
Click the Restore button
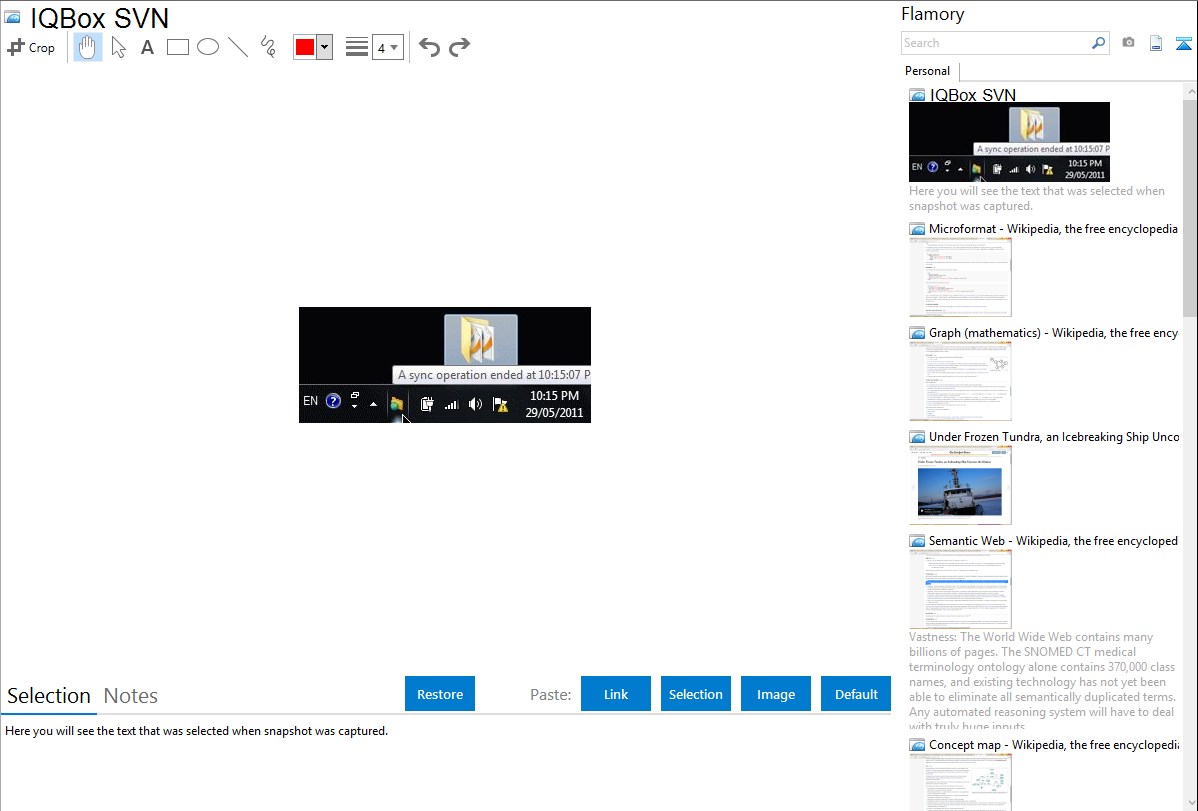click(440, 694)
